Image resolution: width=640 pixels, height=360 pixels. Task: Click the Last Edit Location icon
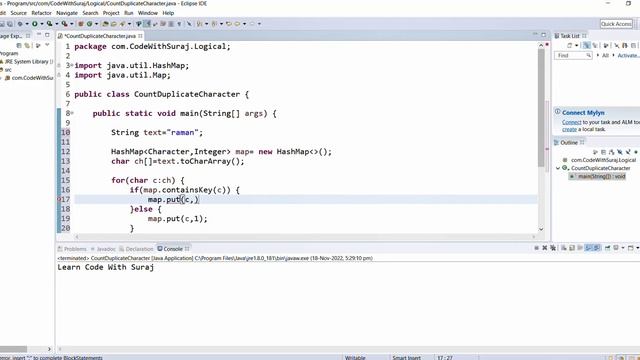(229, 24)
